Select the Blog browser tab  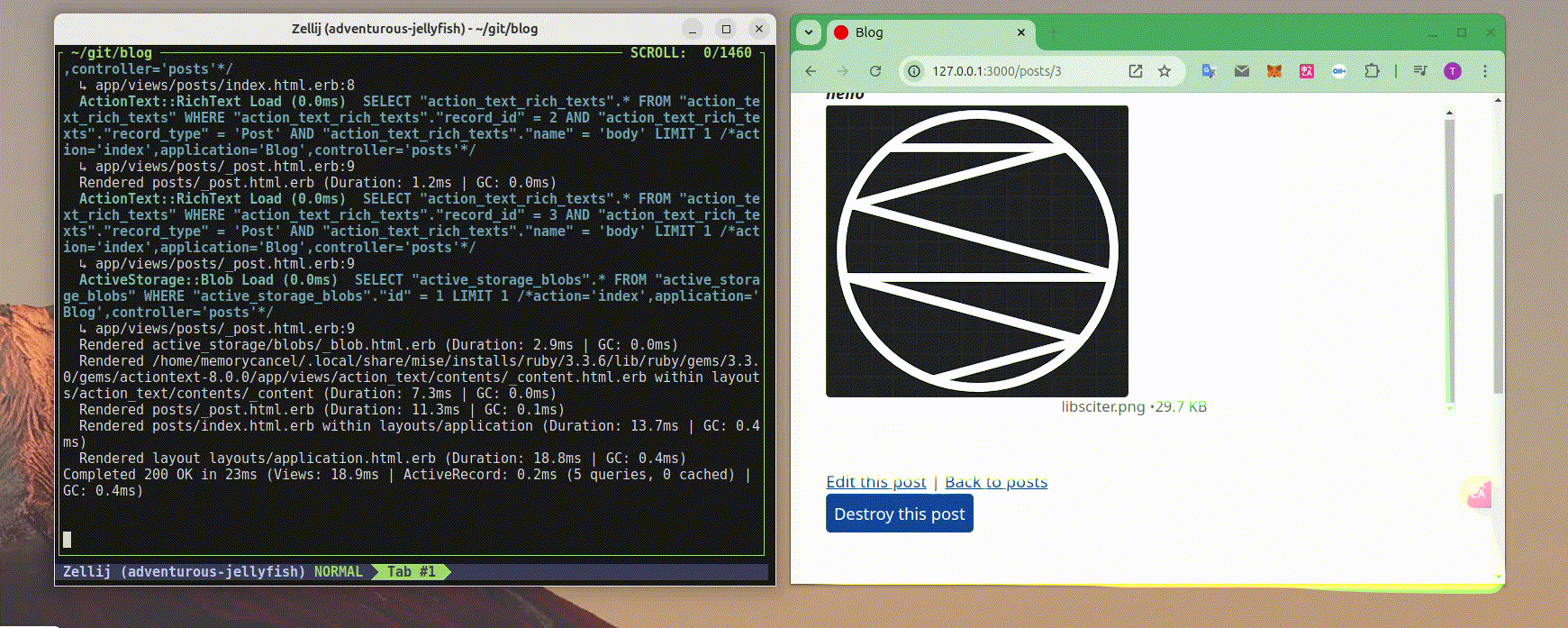coord(930,32)
